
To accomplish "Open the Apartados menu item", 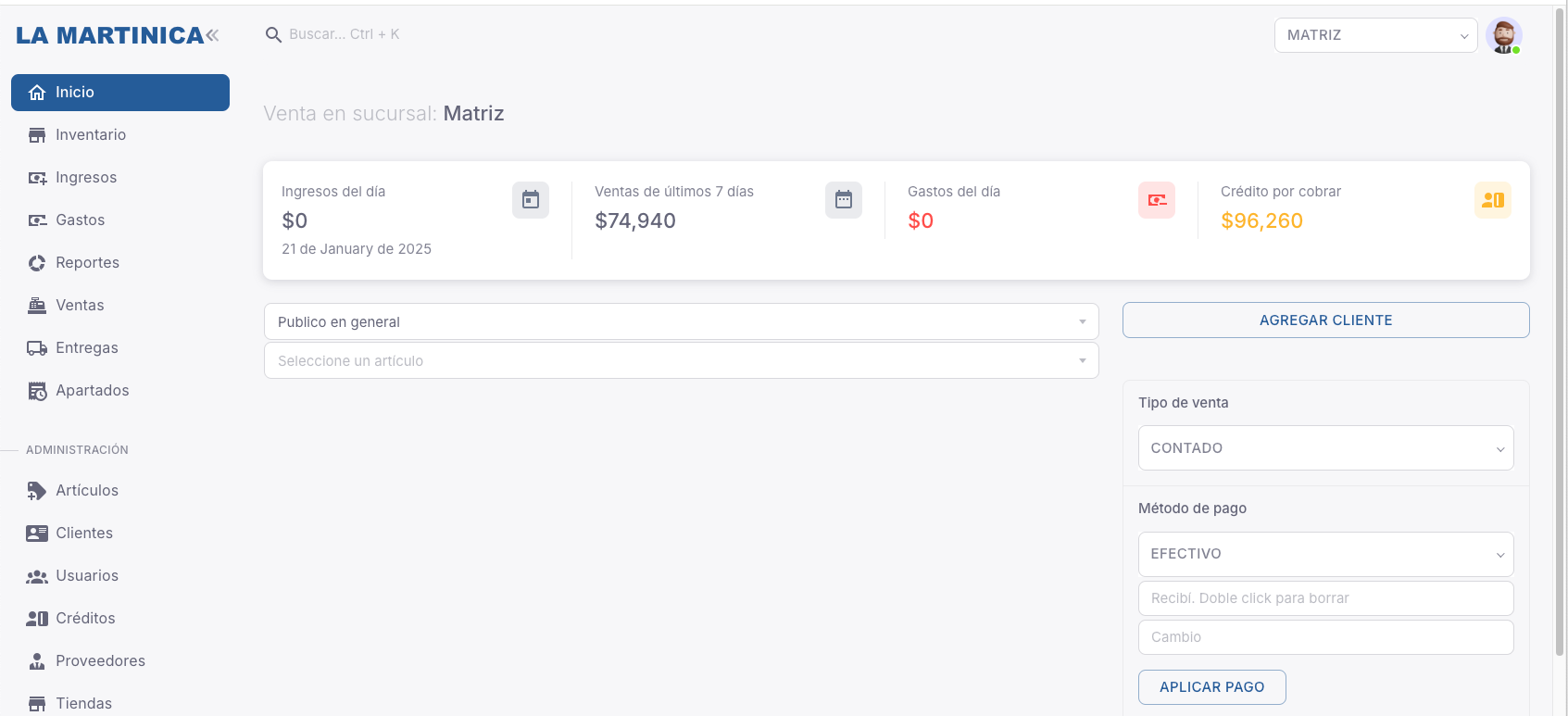I will (92, 391).
